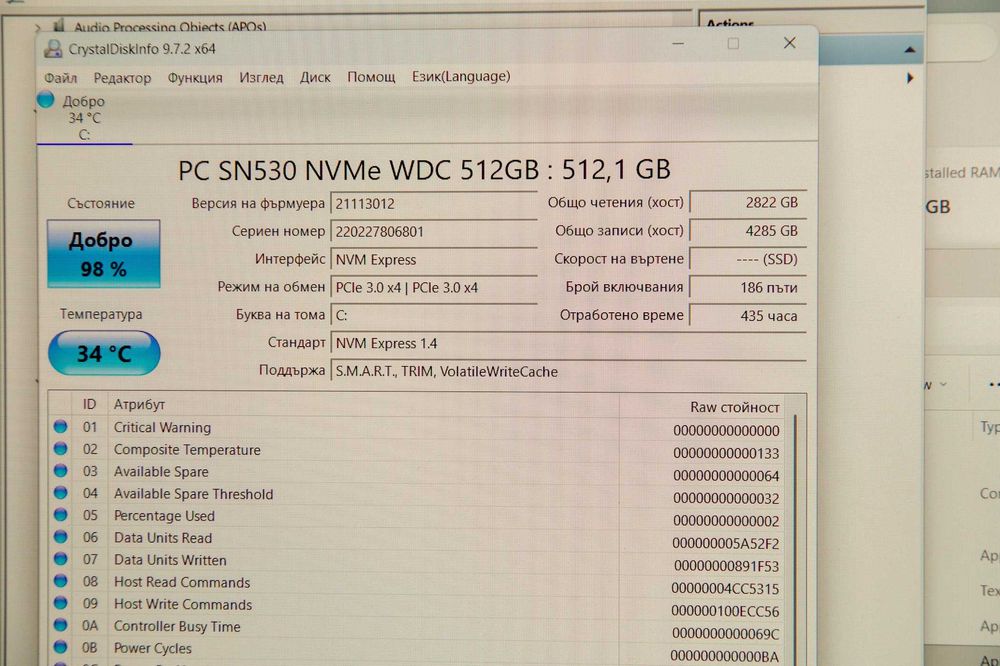Viewport: 1000px width, 666px height.
Task: Open the Помощ menu
Action: (x=371, y=77)
